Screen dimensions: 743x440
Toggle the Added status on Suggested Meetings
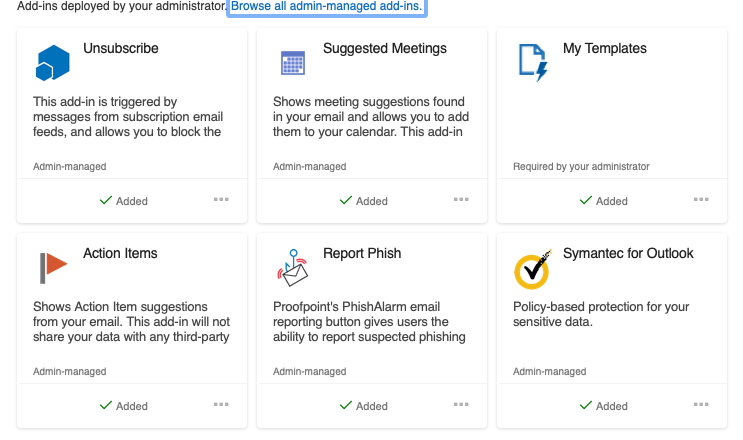tap(363, 201)
